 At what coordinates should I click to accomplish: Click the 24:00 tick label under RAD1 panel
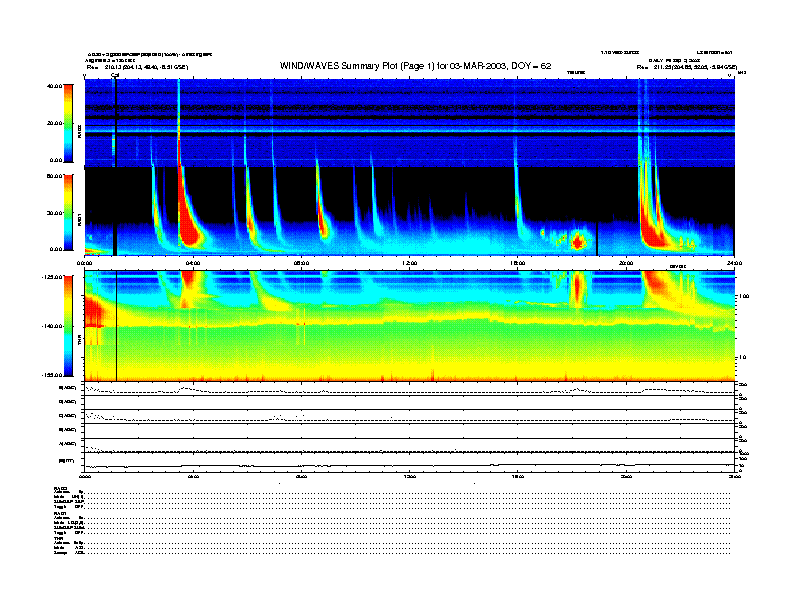(x=734, y=263)
